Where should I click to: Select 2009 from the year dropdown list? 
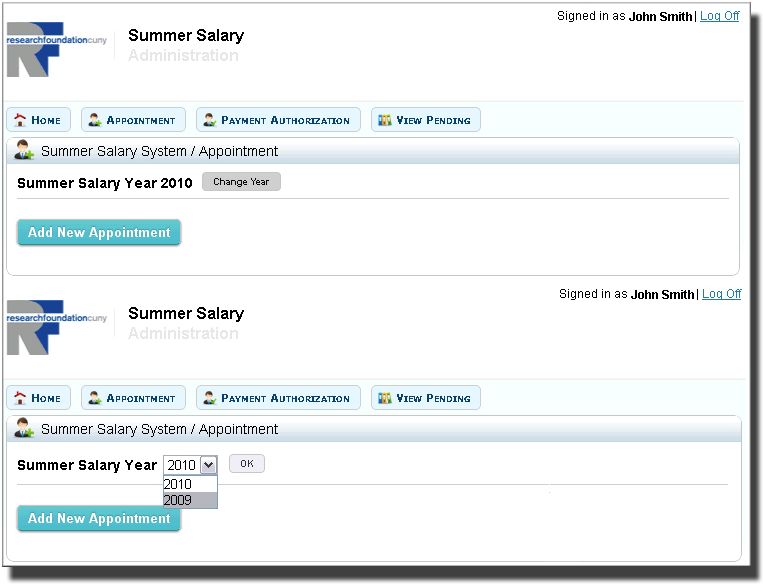pos(190,500)
